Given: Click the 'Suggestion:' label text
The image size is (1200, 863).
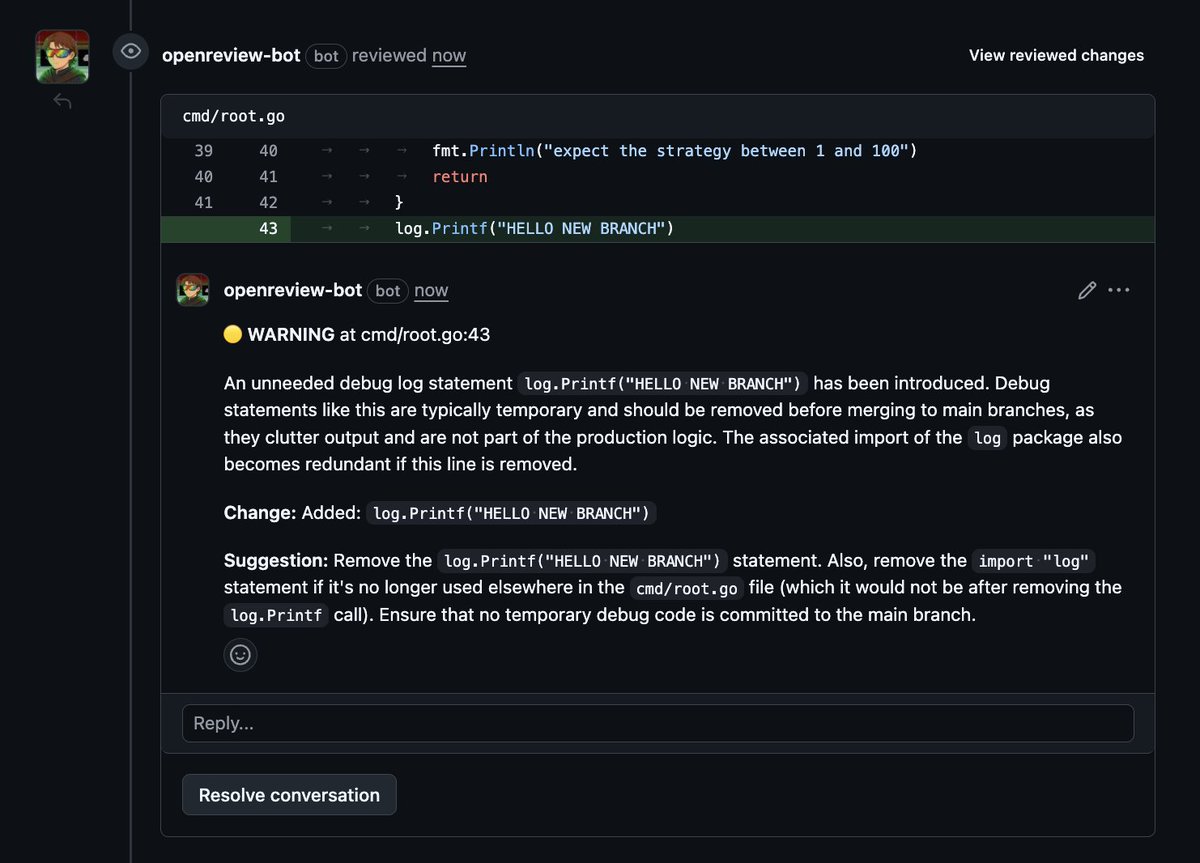Looking at the screenshot, I should tap(276, 560).
